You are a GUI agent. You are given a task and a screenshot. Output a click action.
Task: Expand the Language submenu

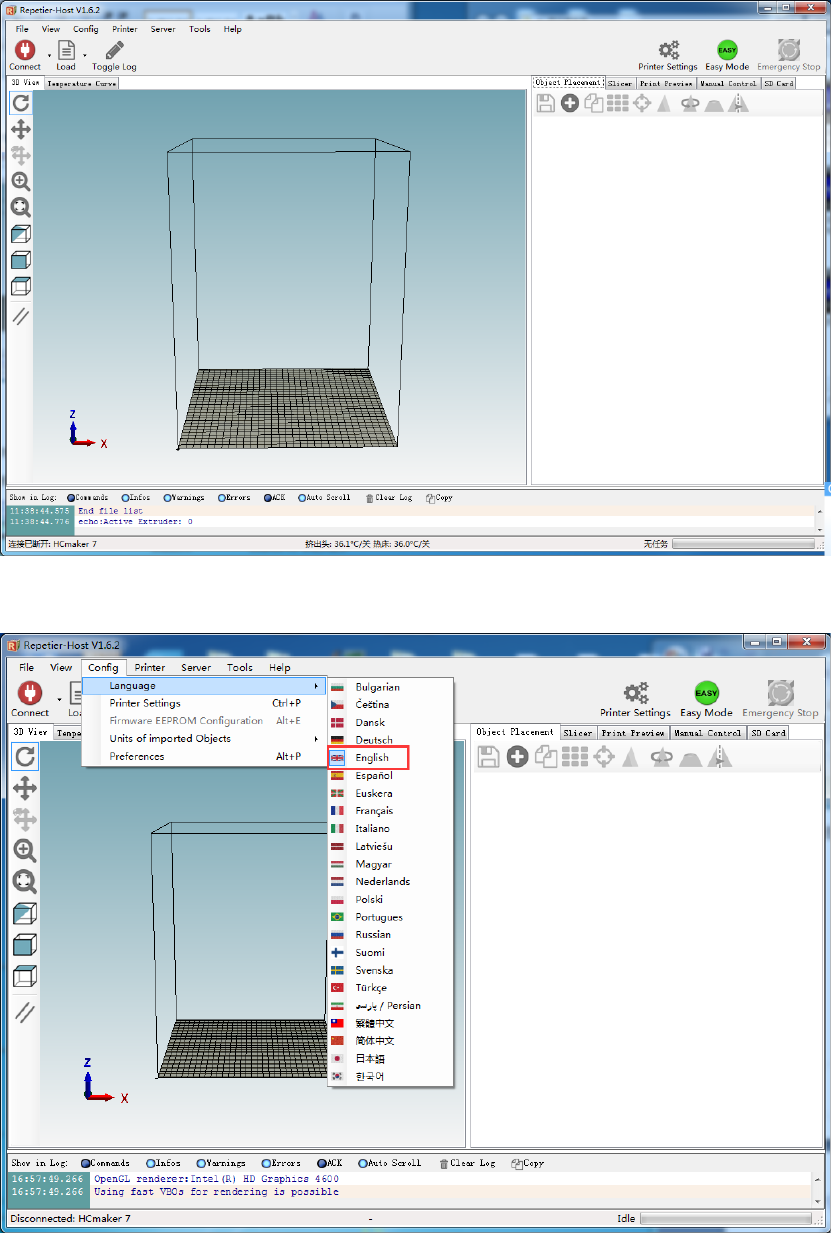pyautogui.click(x=204, y=686)
